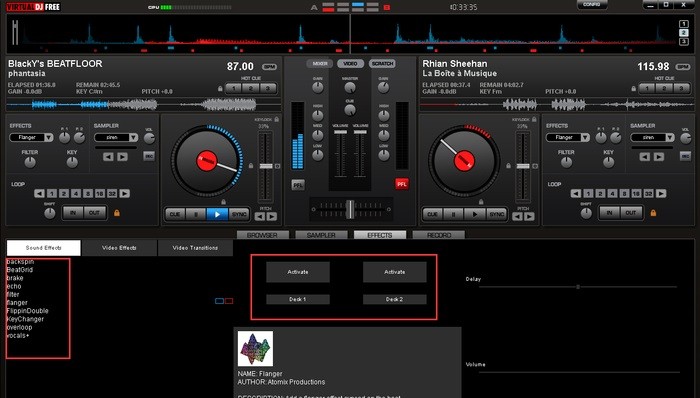Viewport: 700px width, 398px height.
Task: Open the BROWSER tab
Action: (262, 235)
